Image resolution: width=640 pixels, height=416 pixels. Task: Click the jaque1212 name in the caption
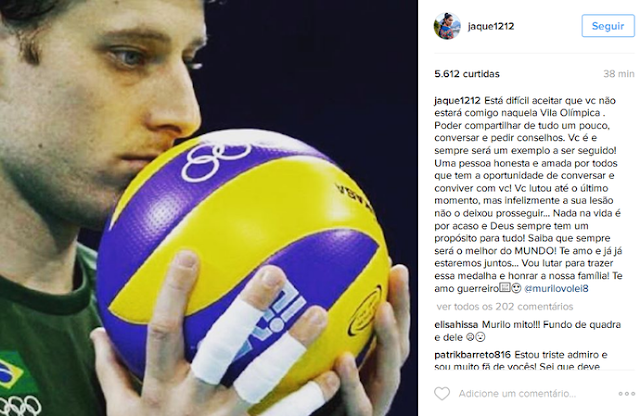(457, 100)
